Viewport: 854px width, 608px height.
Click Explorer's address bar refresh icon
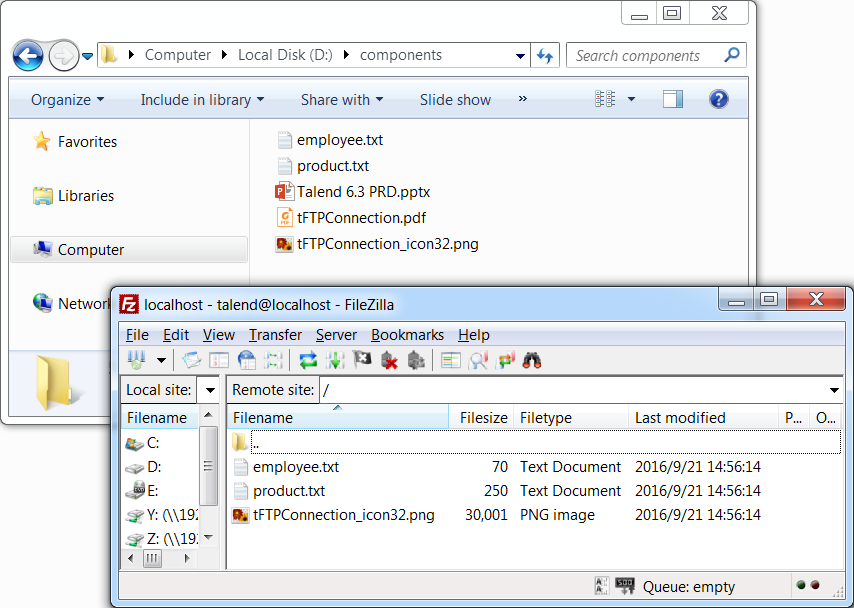click(545, 56)
